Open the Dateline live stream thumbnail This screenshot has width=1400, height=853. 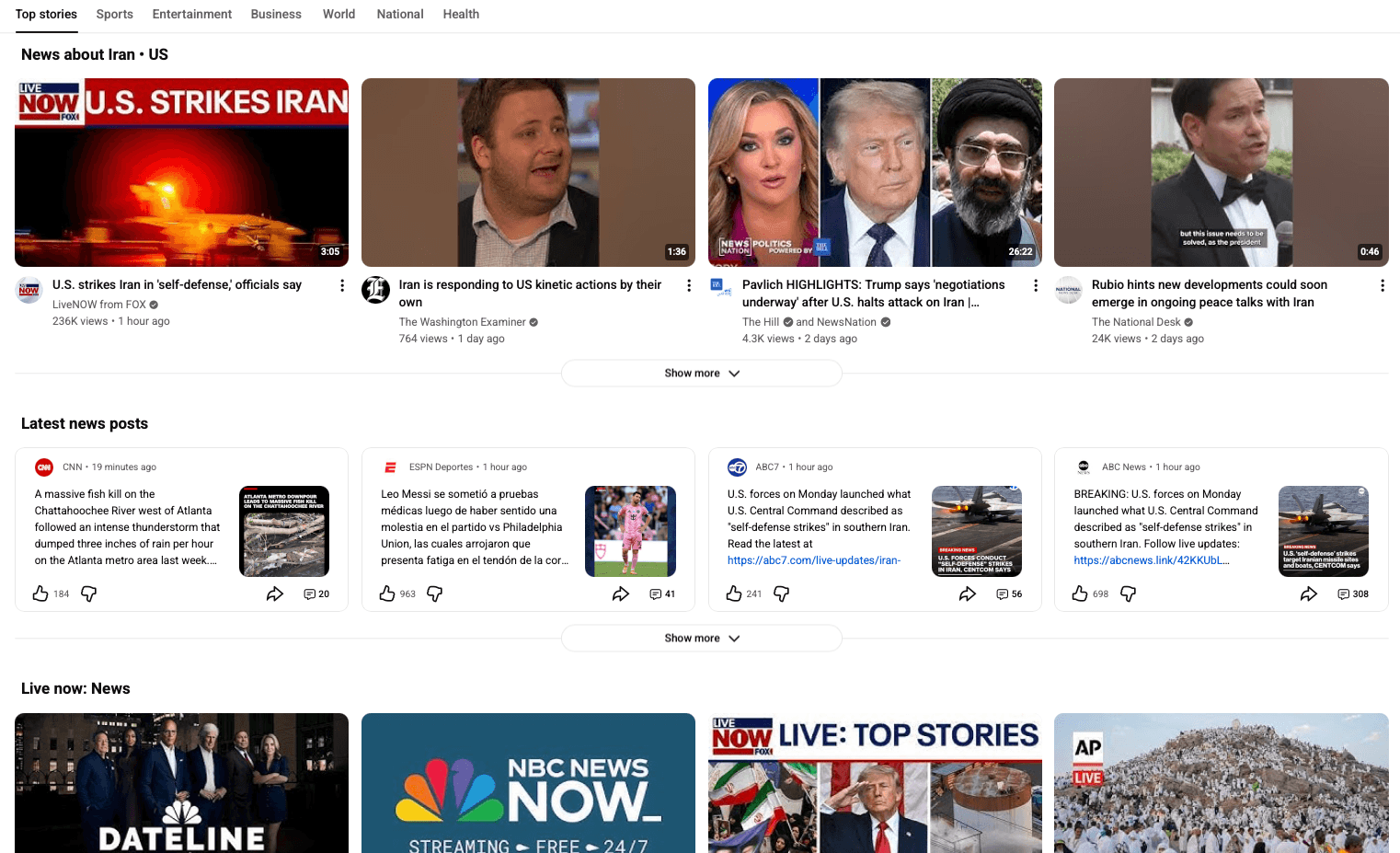tap(181, 783)
